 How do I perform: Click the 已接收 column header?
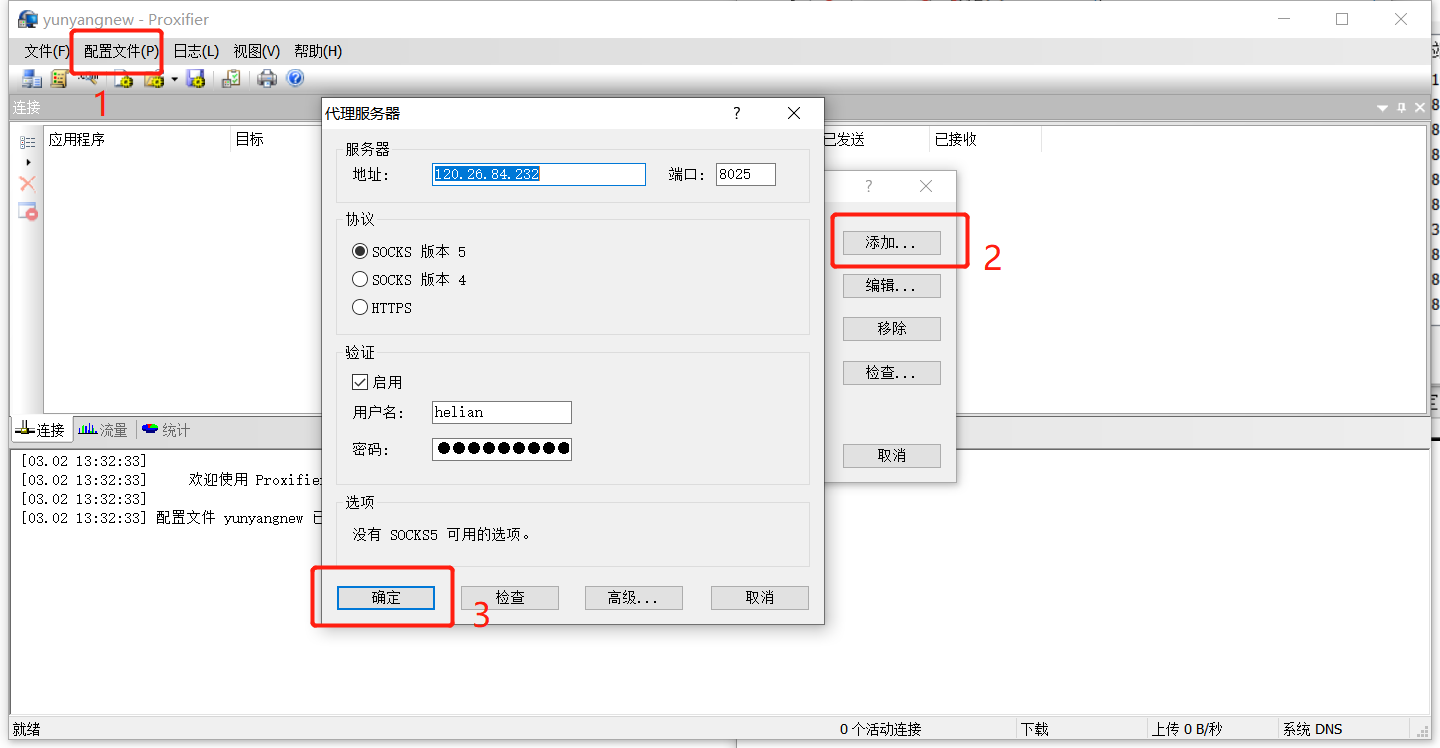coord(956,140)
